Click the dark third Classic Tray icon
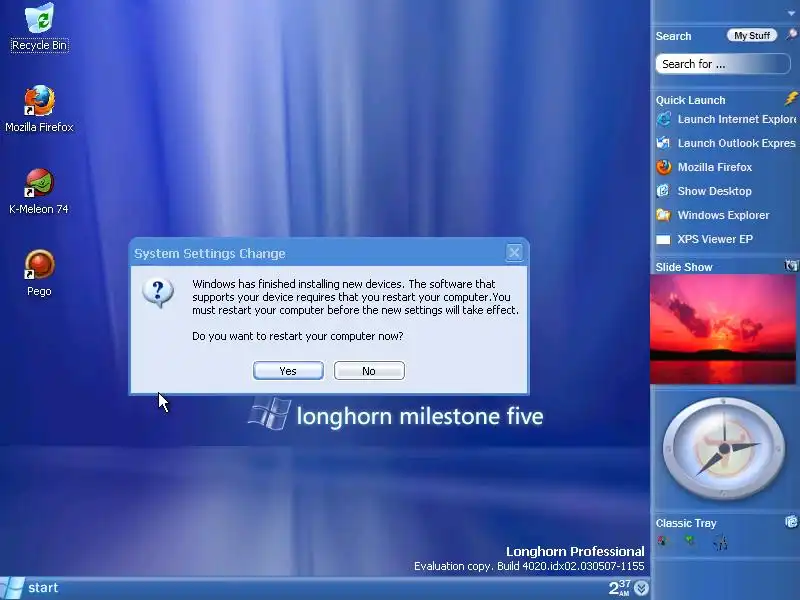 point(720,543)
